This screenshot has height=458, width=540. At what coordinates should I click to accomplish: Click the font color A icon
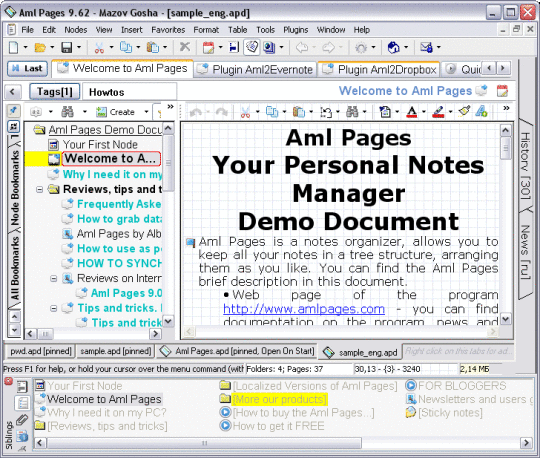coord(412,112)
